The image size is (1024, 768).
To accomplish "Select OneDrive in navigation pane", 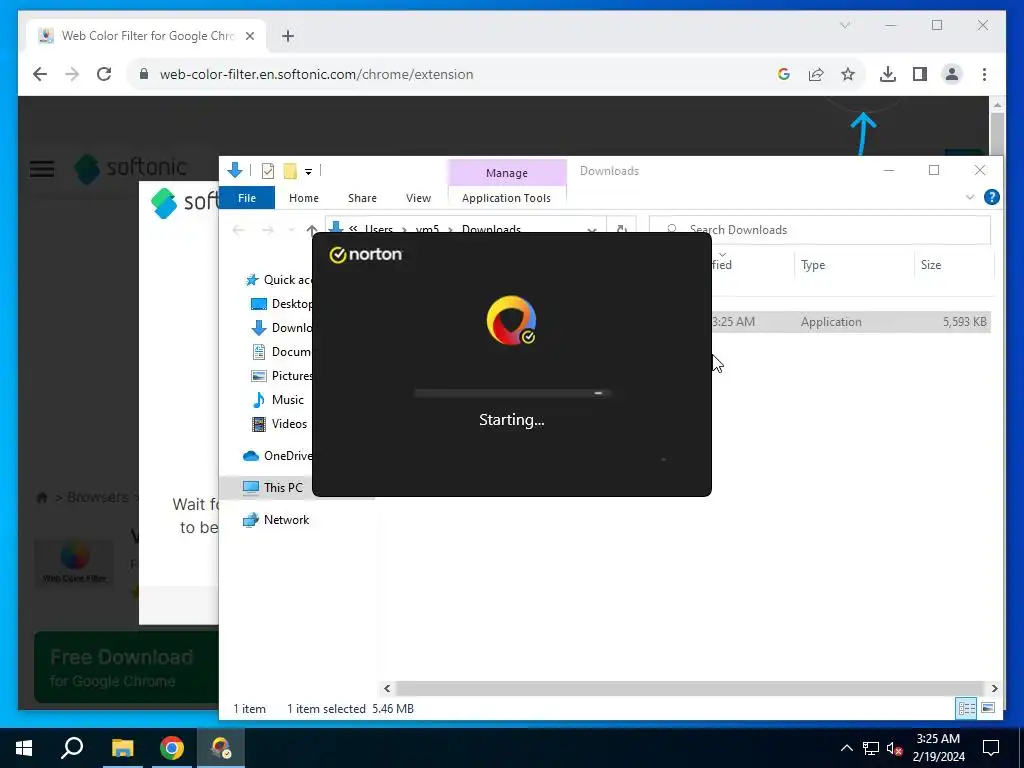I will point(278,456).
